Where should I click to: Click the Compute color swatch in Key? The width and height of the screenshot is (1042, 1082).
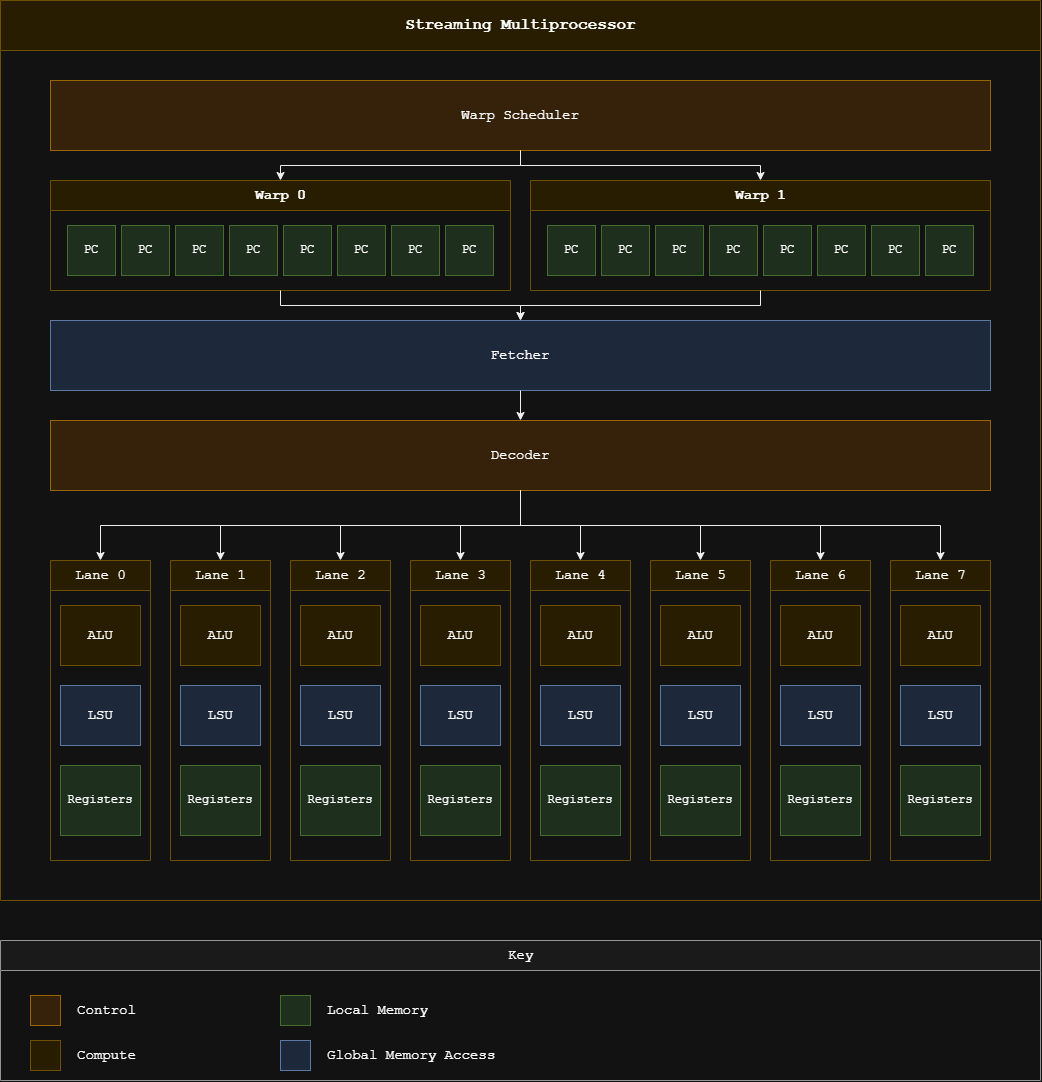pyautogui.click(x=46, y=1055)
